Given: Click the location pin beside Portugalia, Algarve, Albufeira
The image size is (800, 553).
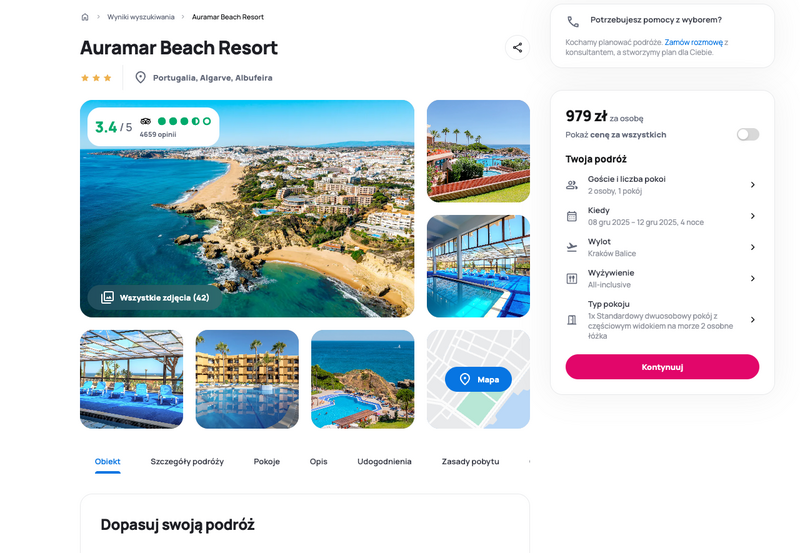Looking at the screenshot, I should point(140,78).
